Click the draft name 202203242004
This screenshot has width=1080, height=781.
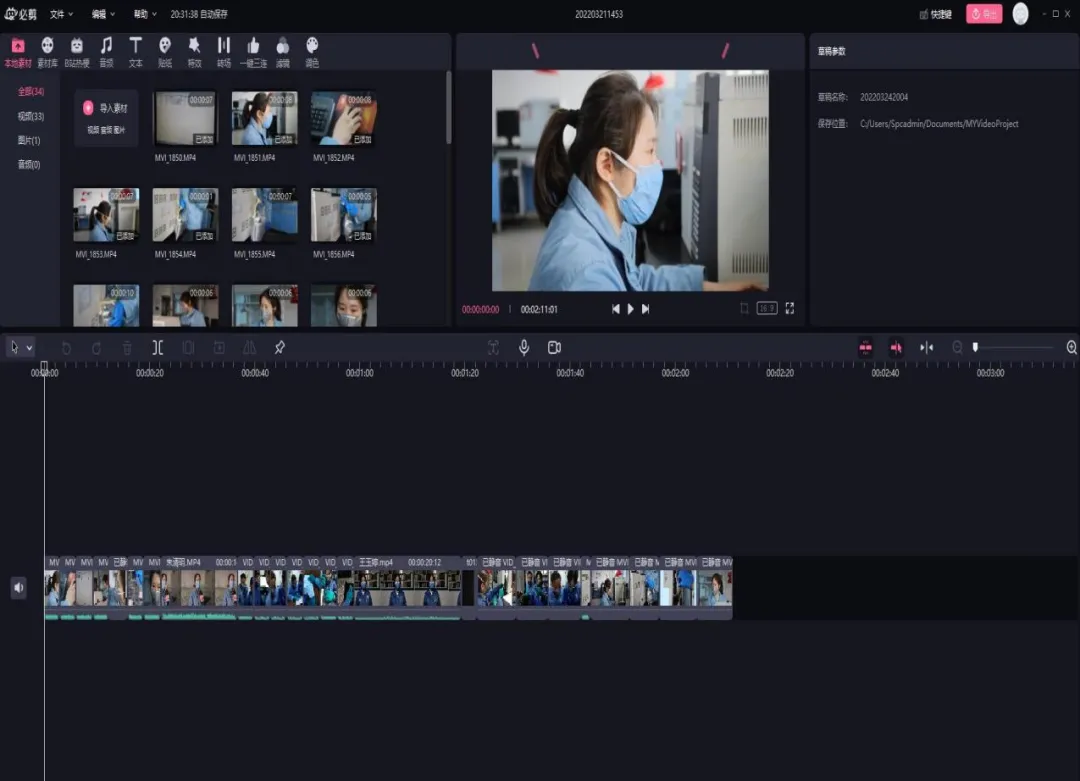[x=884, y=97]
